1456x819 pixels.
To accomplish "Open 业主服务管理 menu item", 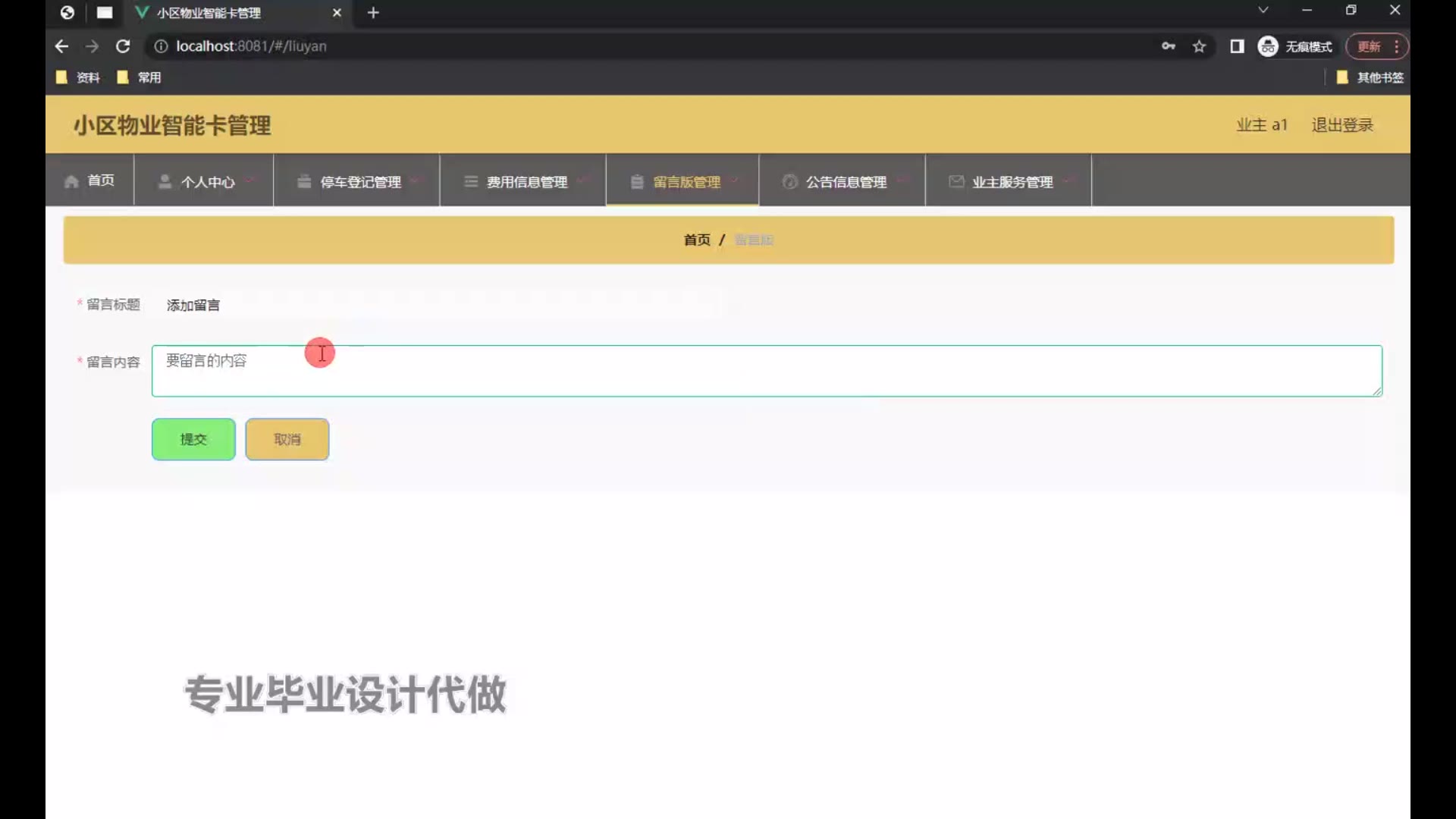I will click(1012, 182).
